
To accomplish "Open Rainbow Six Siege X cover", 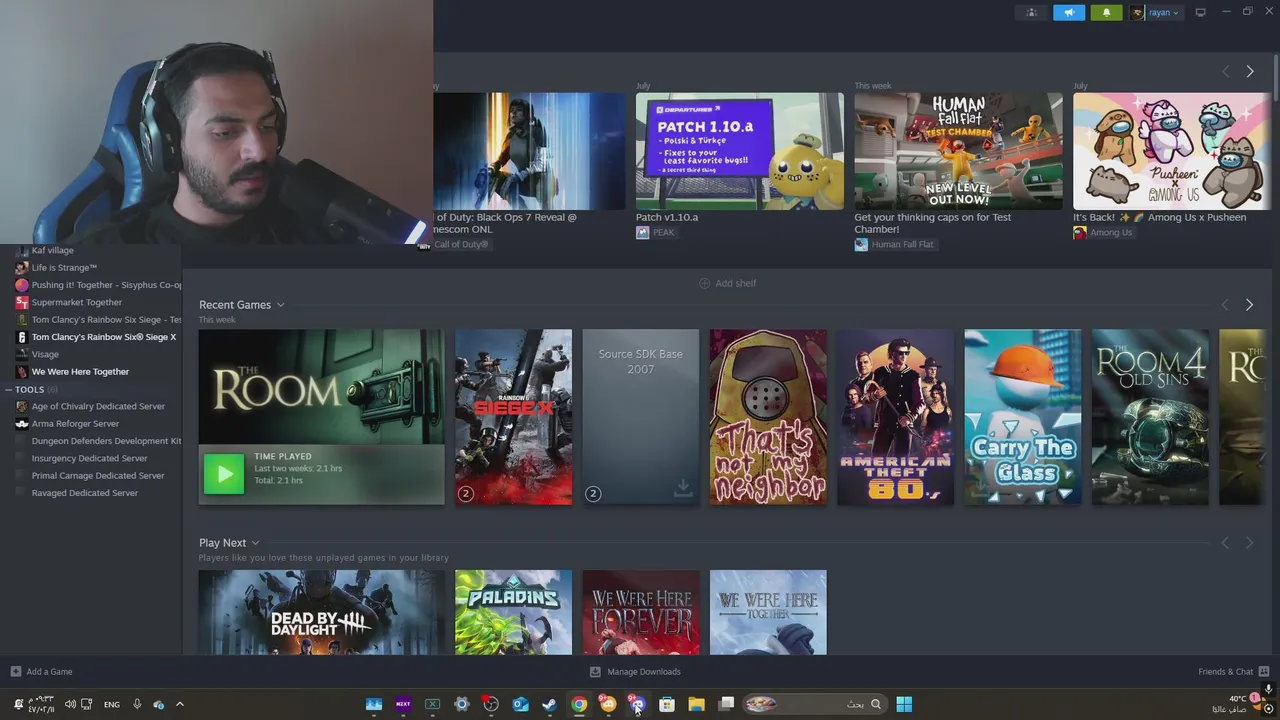I will (513, 417).
